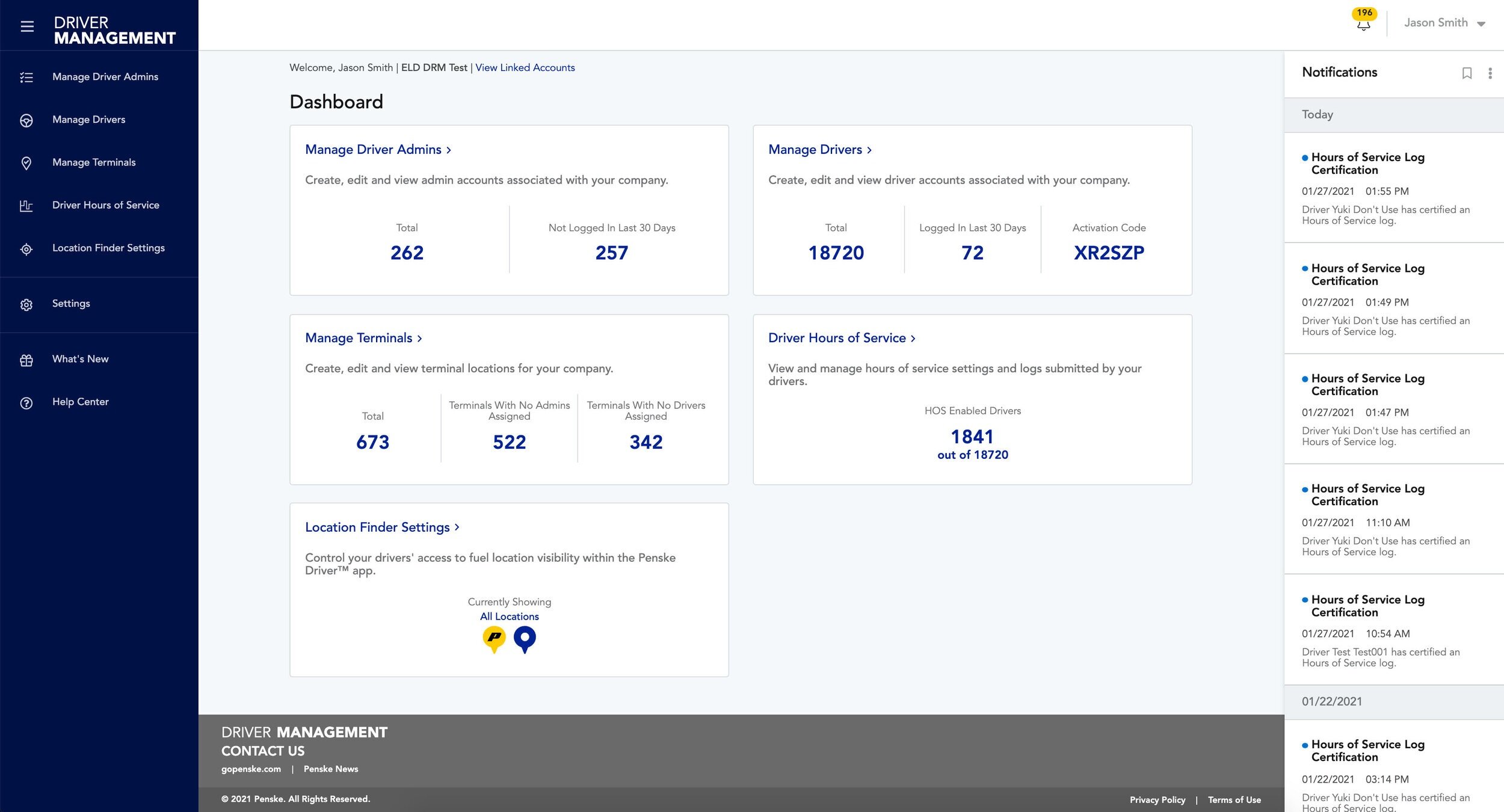Click the Jason Smith user name
1504x812 pixels.
(x=1435, y=23)
